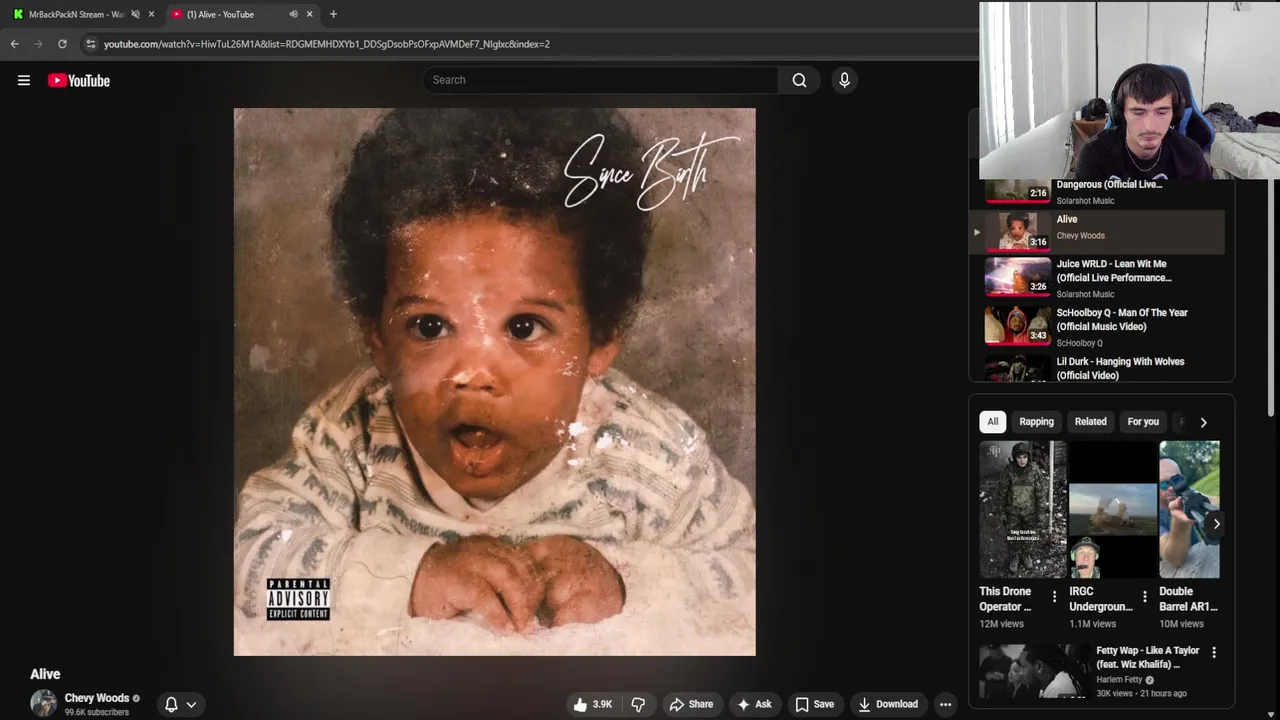Open the Ask AI button
The height and width of the screenshot is (720, 1280).
[754, 704]
